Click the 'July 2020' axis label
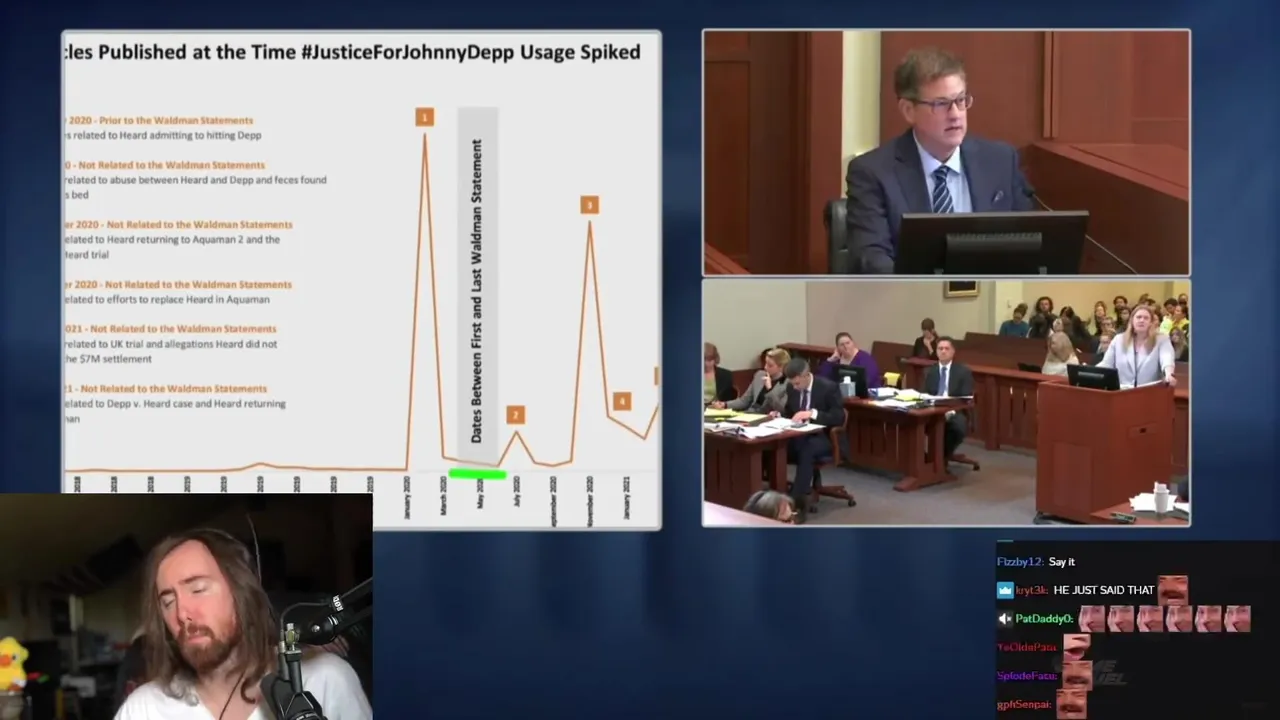This screenshot has width=1280, height=720. [x=517, y=492]
